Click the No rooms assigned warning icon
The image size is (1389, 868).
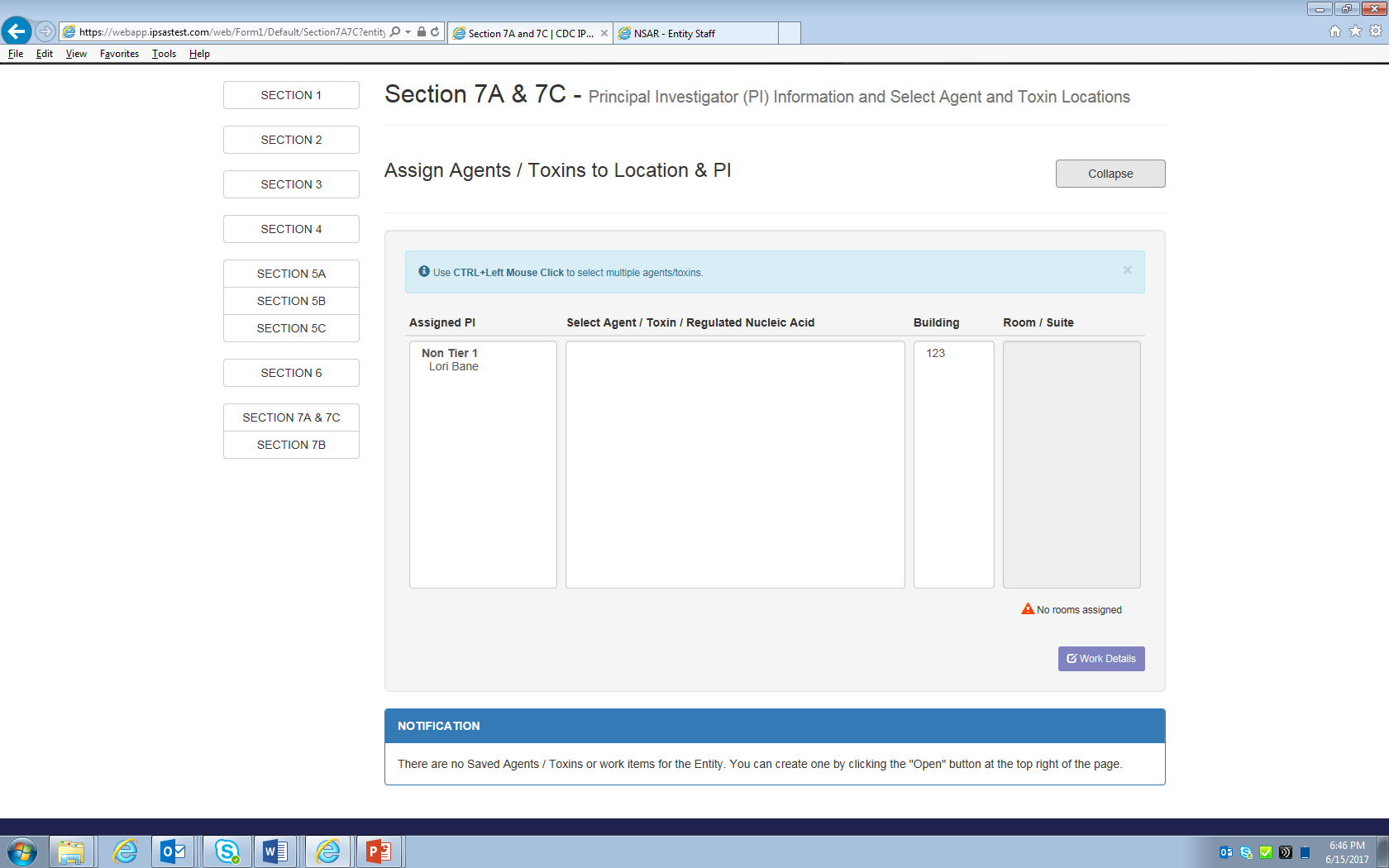1028,609
